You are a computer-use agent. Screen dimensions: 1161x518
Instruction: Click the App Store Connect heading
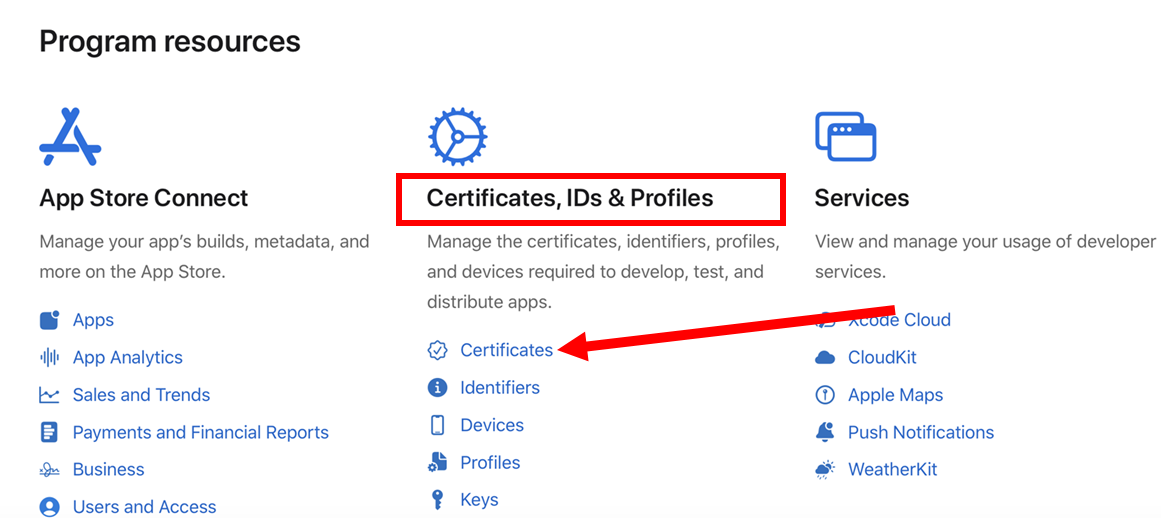(144, 198)
